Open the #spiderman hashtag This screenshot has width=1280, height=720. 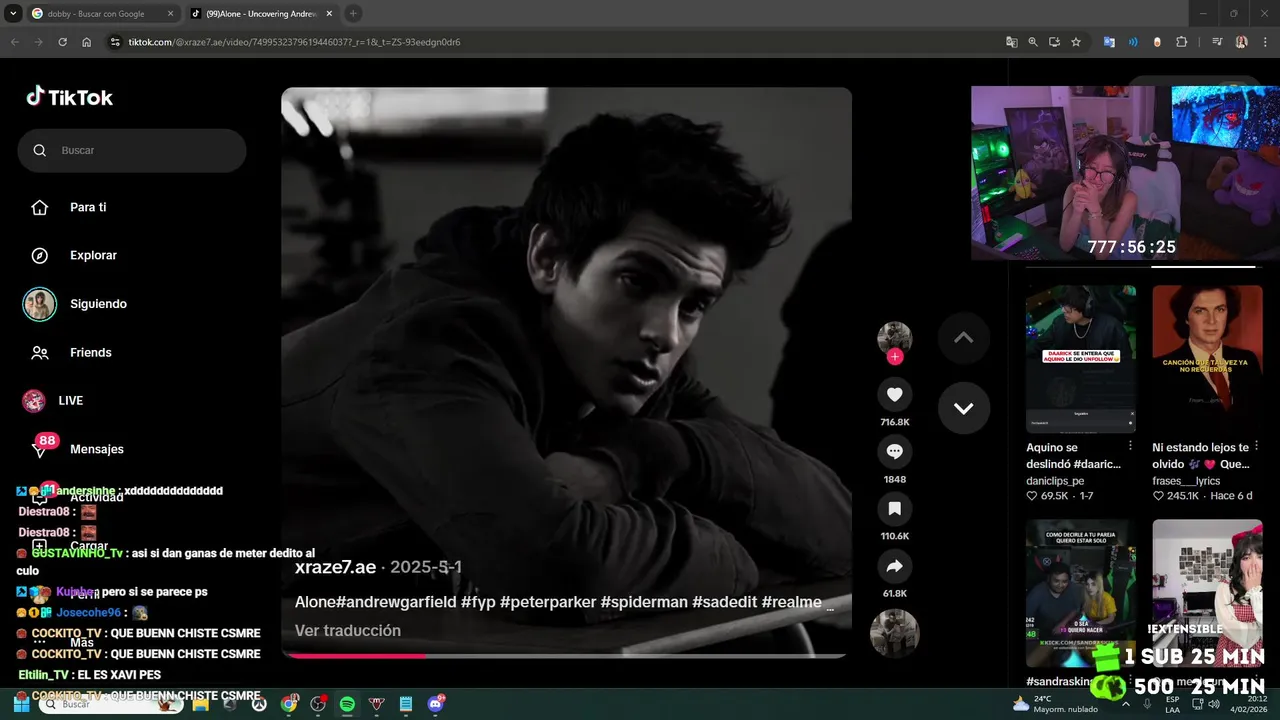point(644,602)
